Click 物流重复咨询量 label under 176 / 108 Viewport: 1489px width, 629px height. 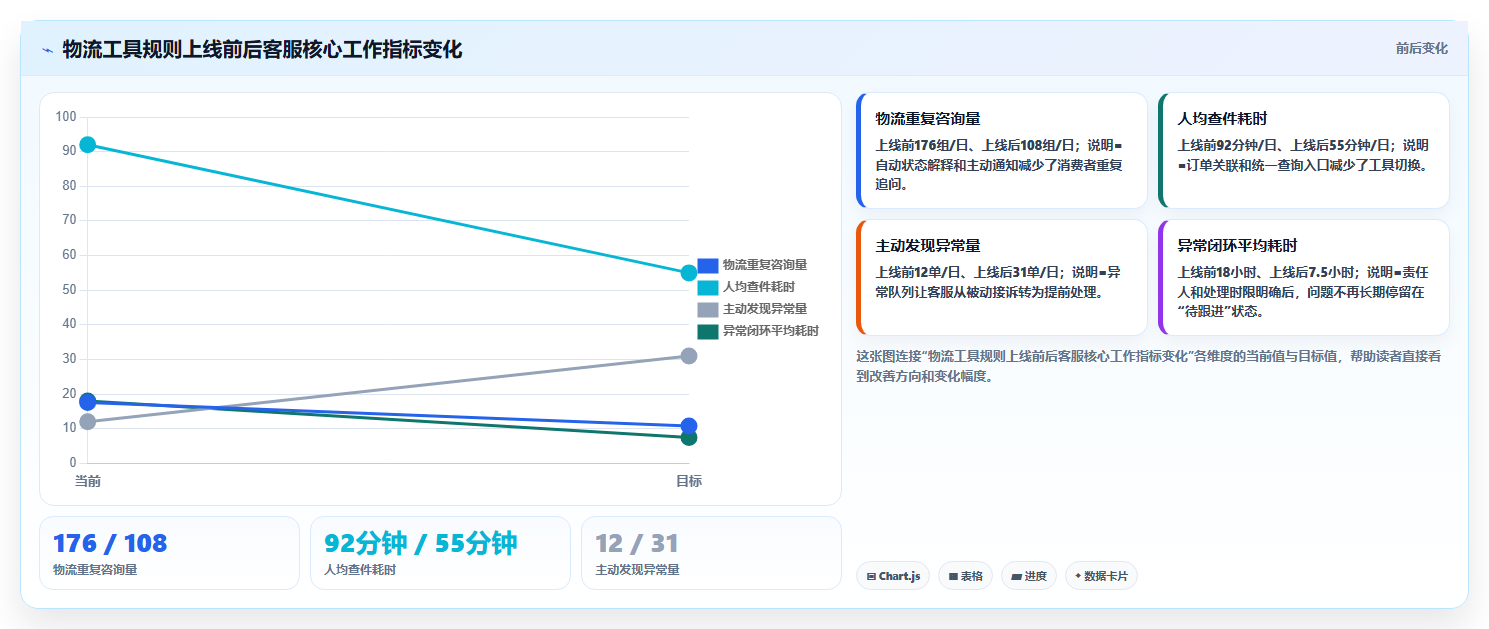(x=95, y=570)
